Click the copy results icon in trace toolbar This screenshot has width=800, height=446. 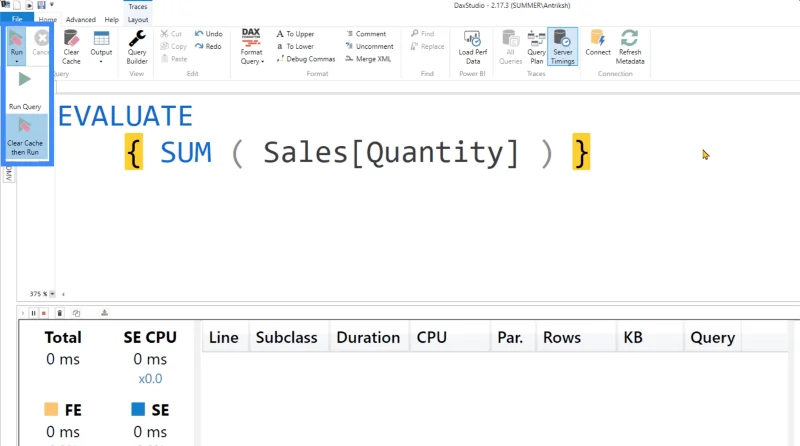(x=77, y=313)
